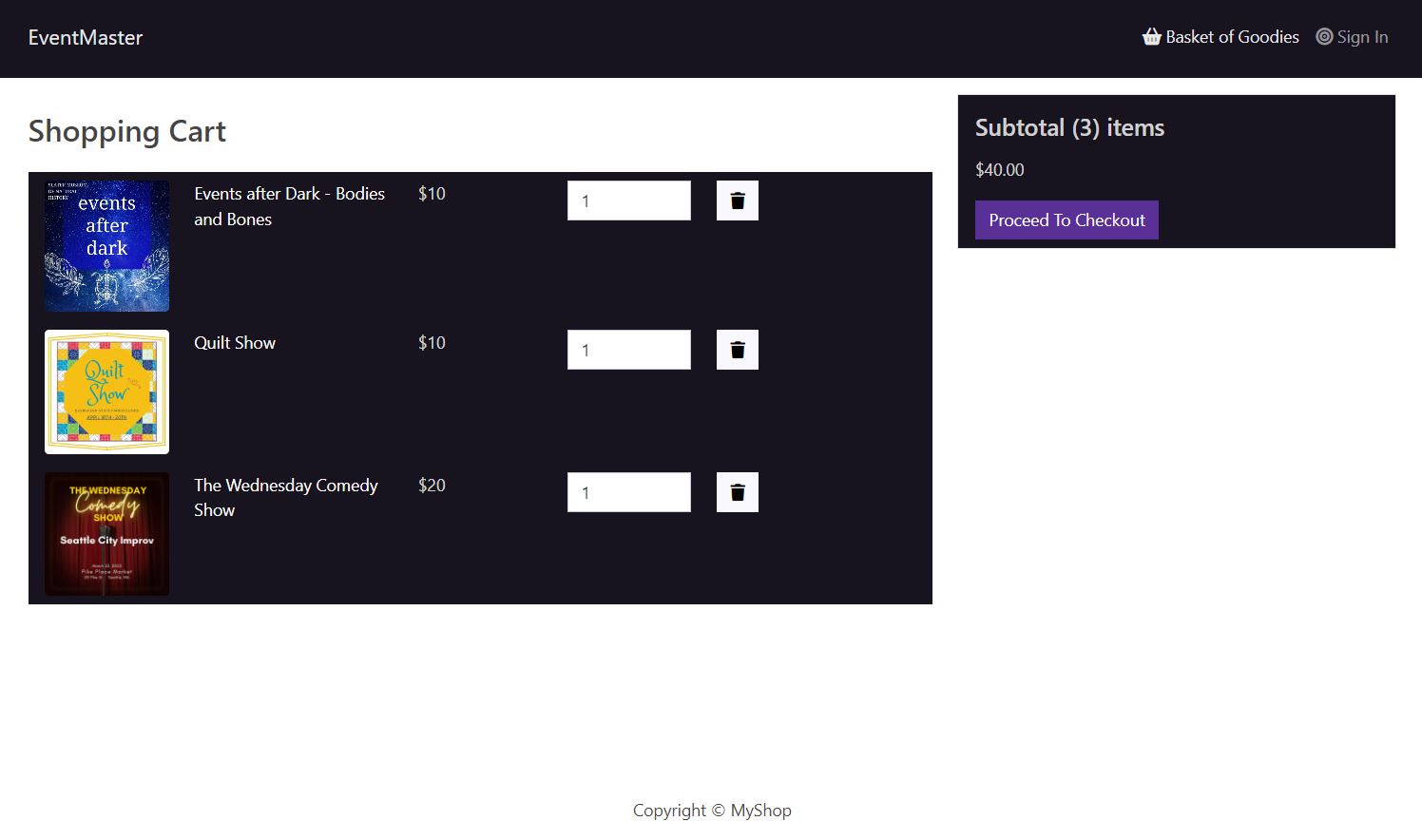Remove Quilt Show using the trash icon
The width and height of the screenshot is (1422, 840).
(x=737, y=349)
